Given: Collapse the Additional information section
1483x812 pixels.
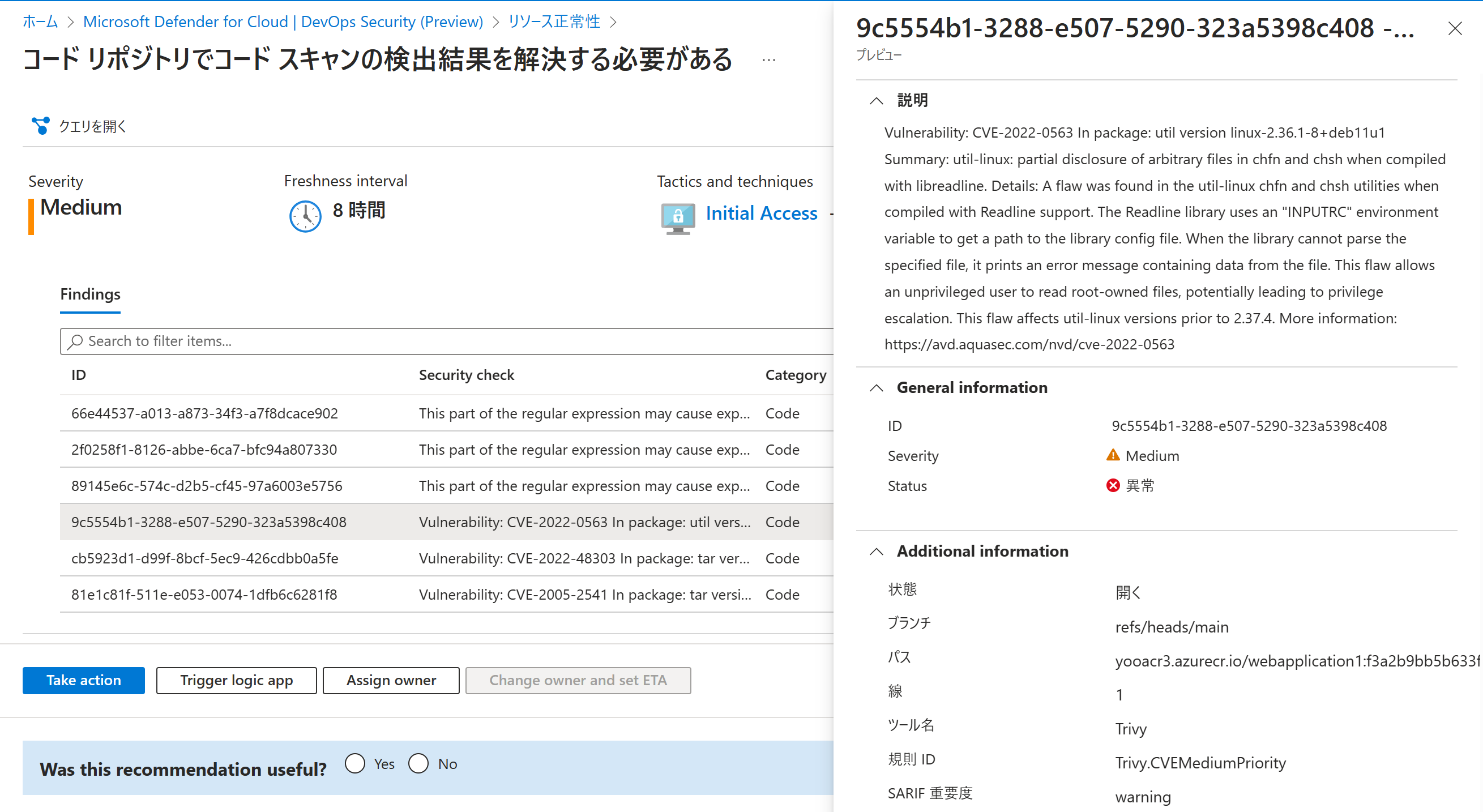Looking at the screenshot, I should pyautogui.click(x=876, y=551).
